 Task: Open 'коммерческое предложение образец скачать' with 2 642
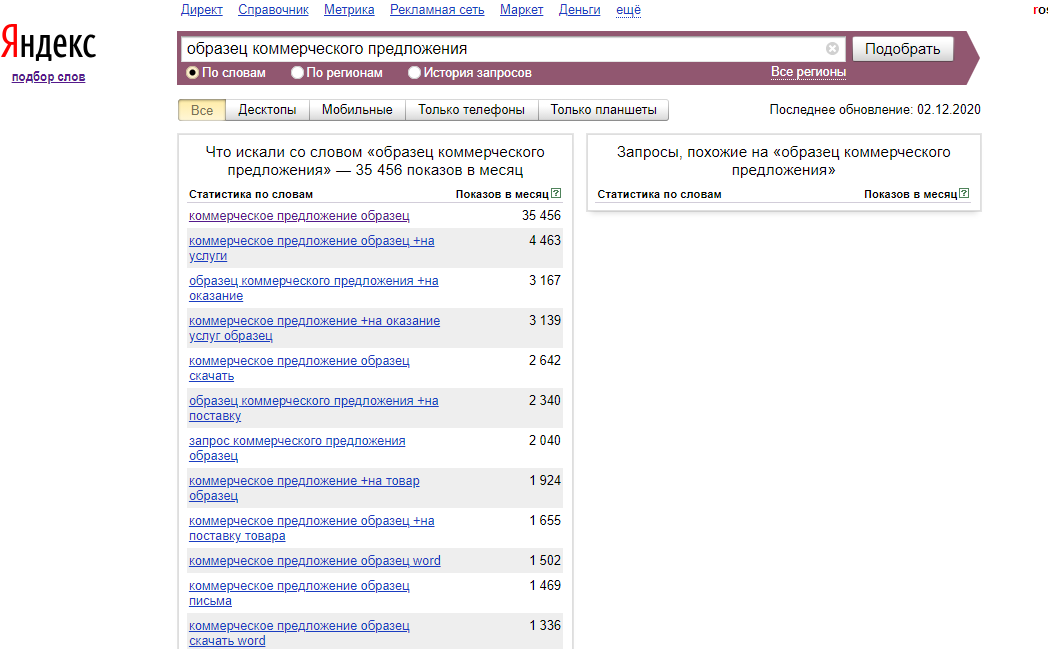tap(299, 368)
